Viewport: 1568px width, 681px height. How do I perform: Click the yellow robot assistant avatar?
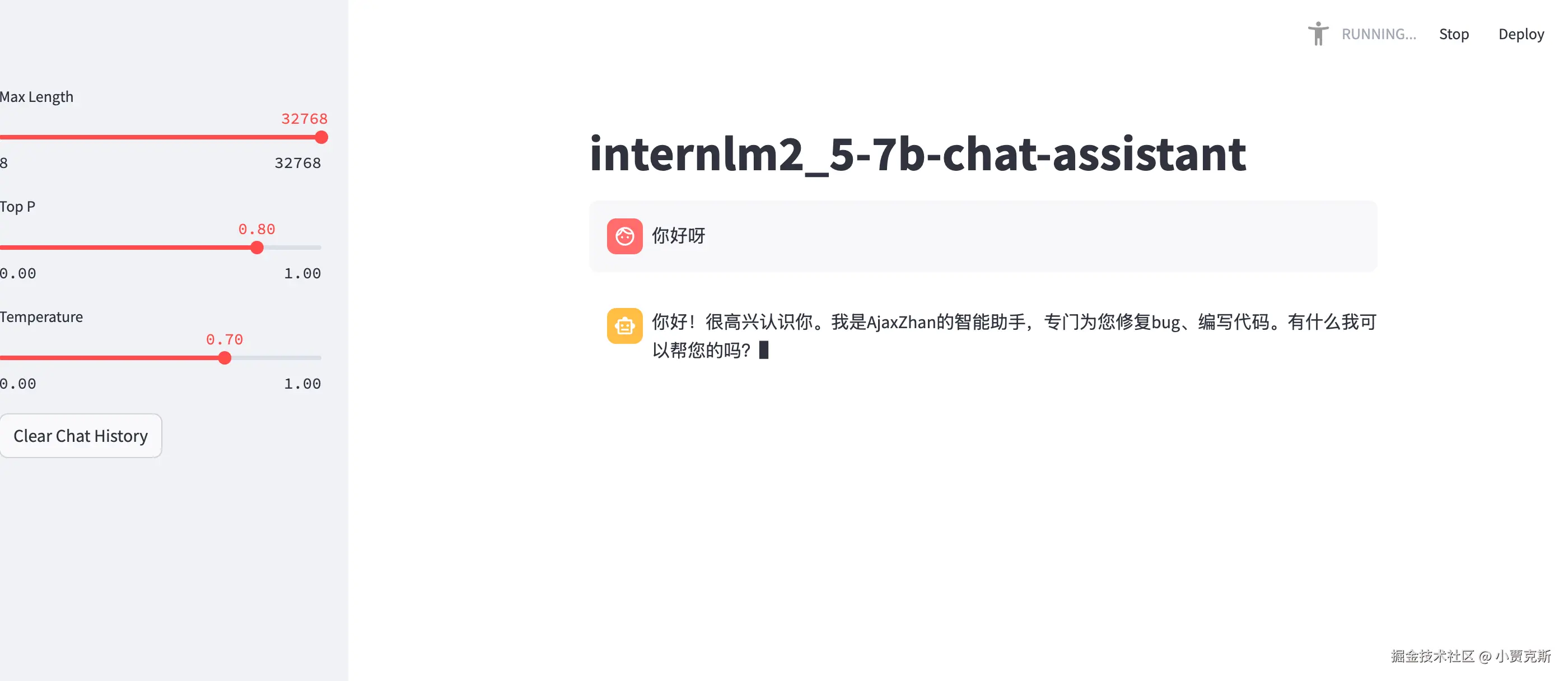coord(624,326)
